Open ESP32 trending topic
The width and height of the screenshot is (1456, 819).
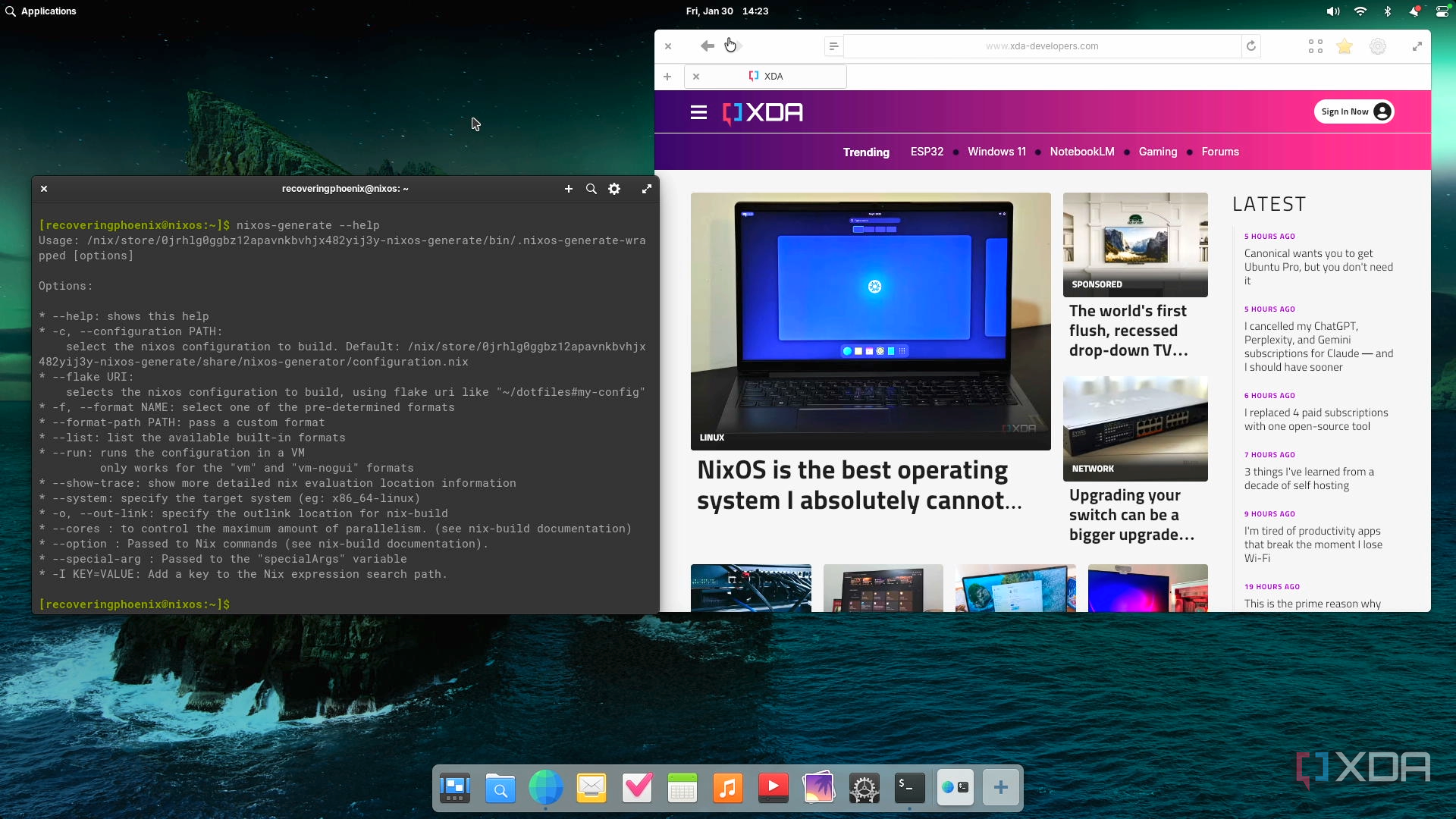pos(927,152)
